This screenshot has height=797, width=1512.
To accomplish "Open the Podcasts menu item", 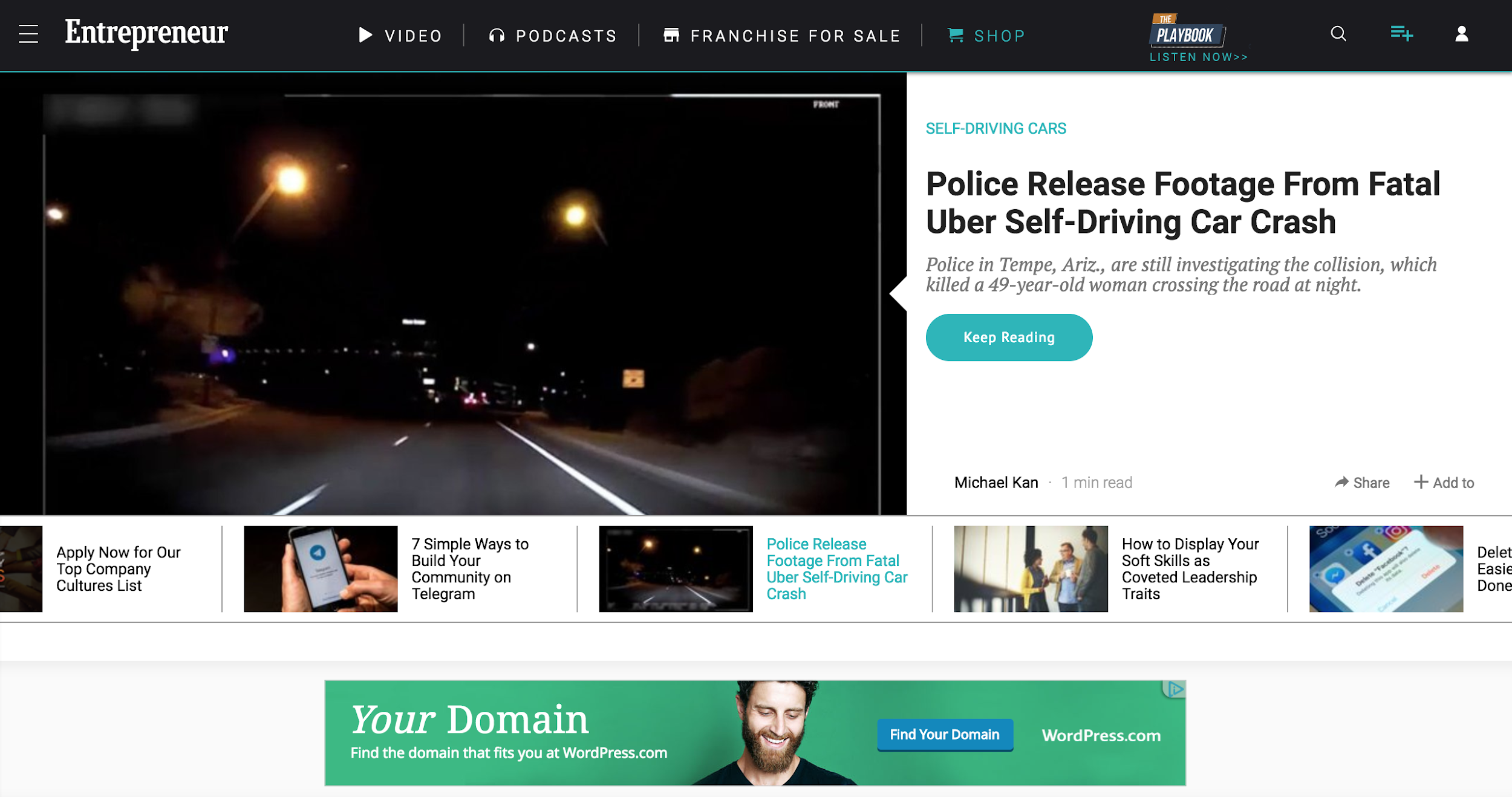I will tap(553, 36).
